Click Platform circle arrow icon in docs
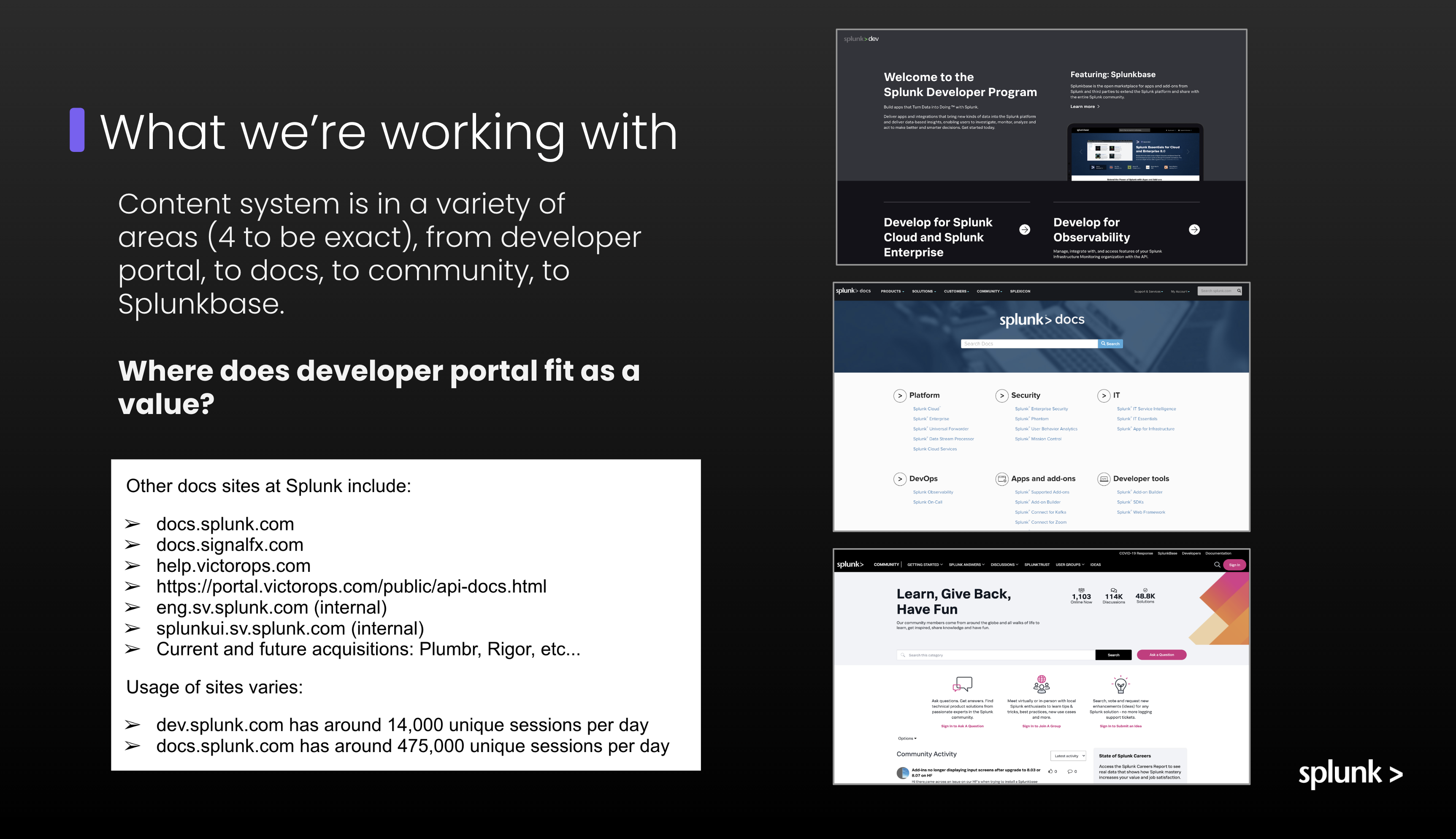 pyautogui.click(x=899, y=396)
